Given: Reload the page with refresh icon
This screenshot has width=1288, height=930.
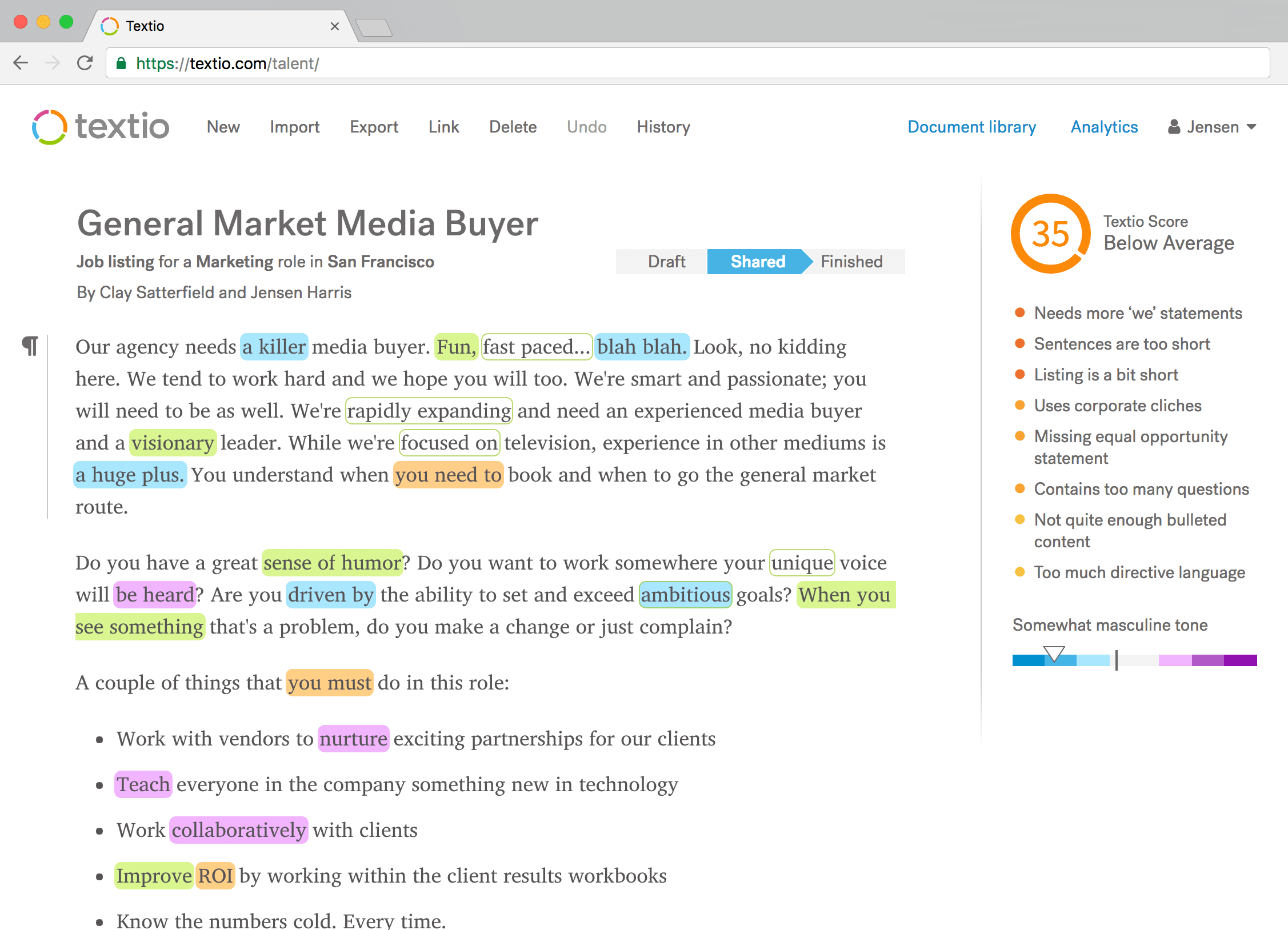Looking at the screenshot, I should [85, 63].
